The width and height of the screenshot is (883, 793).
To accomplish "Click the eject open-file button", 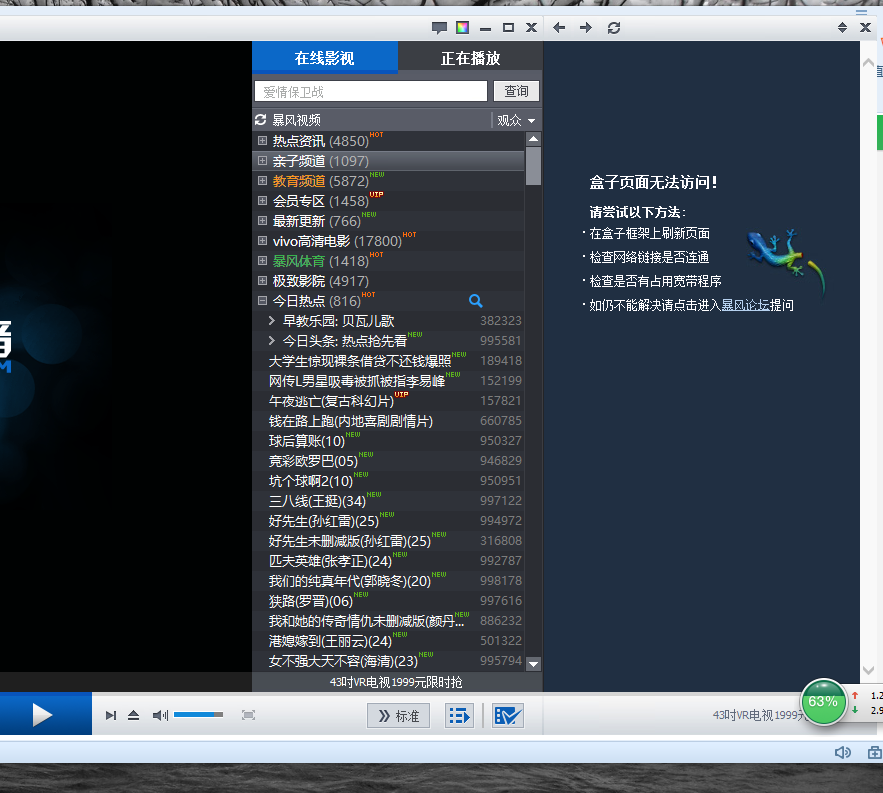I will click(133, 715).
